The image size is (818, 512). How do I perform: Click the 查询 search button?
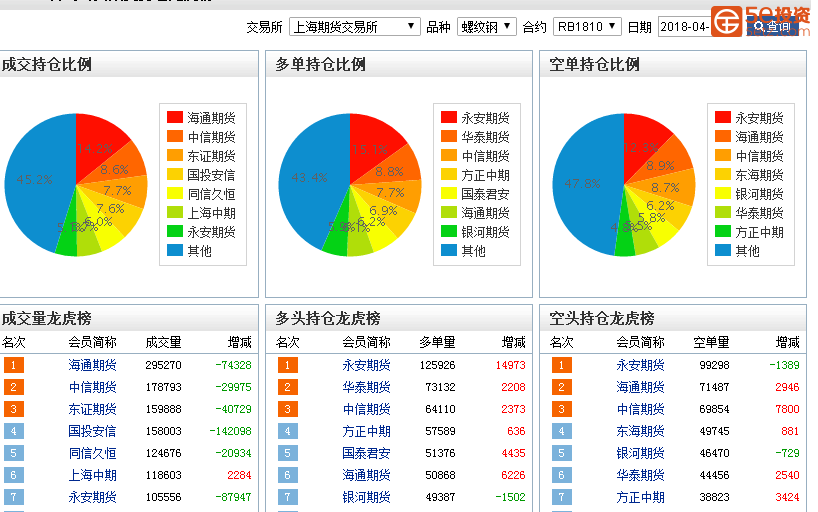[773, 27]
